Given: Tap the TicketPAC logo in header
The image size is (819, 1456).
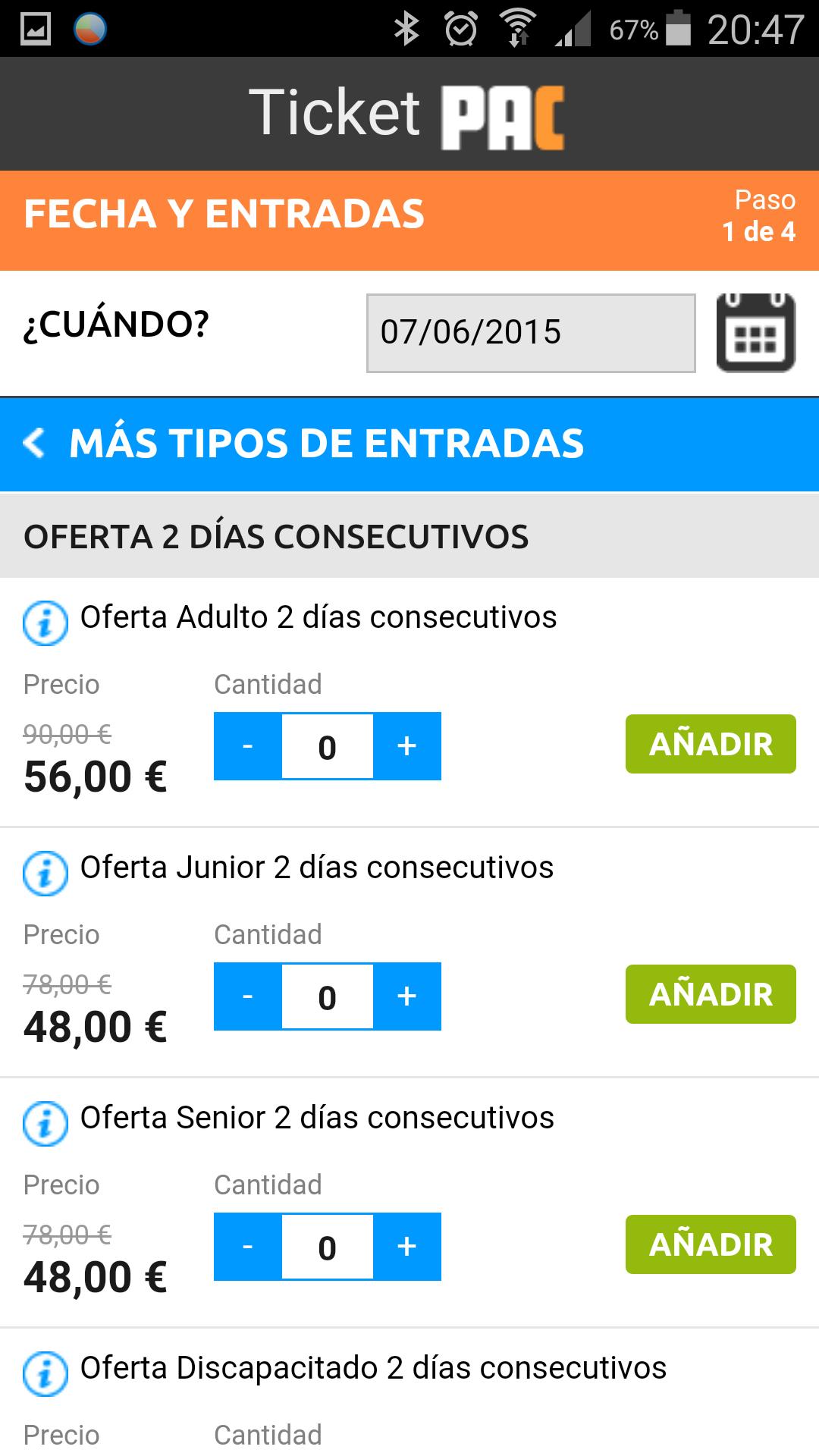Looking at the screenshot, I should click(407, 115).
